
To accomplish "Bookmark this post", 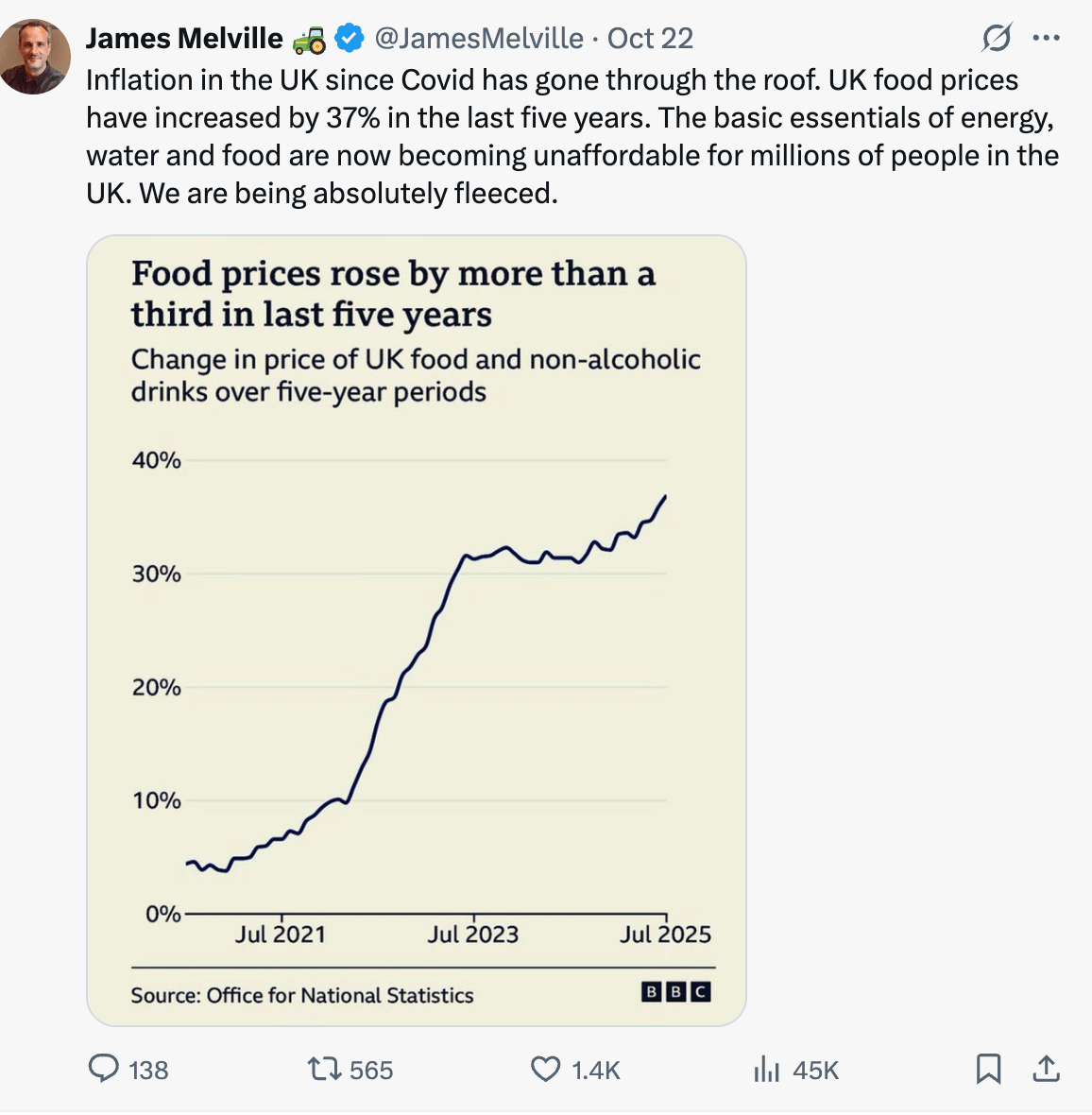I will tap(988, 1069).
